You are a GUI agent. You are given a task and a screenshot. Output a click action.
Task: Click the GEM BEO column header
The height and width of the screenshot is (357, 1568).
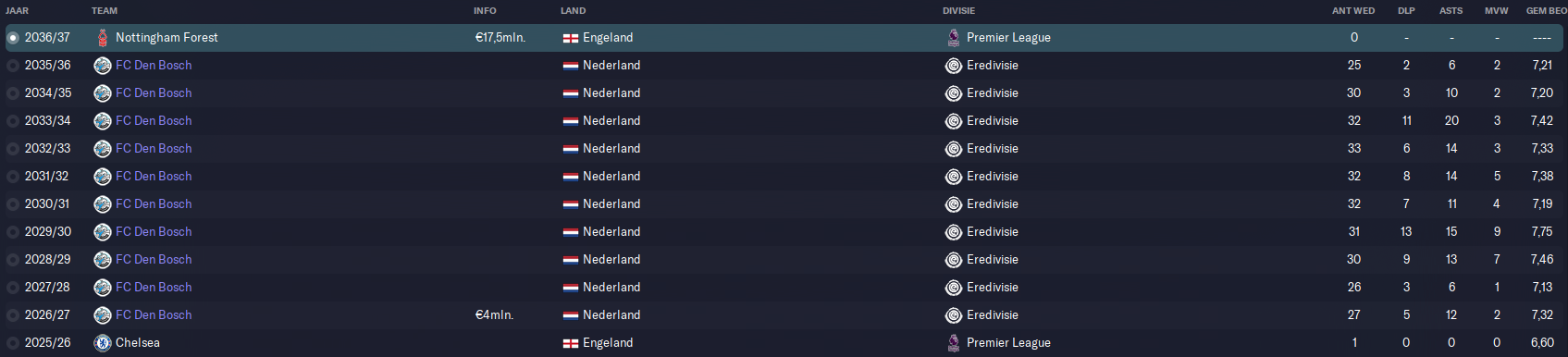point(1546,11)
